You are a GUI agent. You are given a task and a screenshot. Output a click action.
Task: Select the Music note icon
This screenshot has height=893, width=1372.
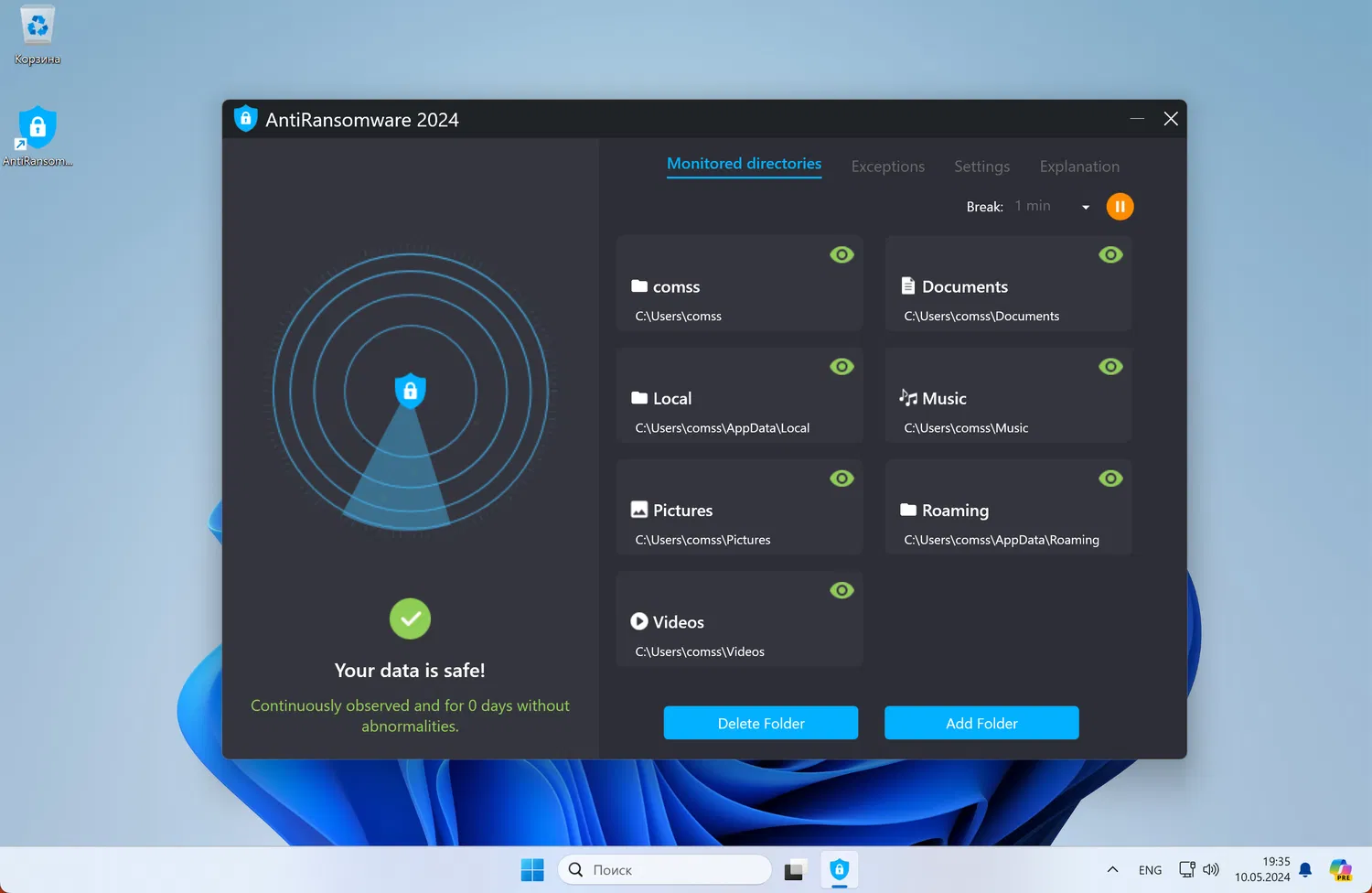(x=908, y=397)
